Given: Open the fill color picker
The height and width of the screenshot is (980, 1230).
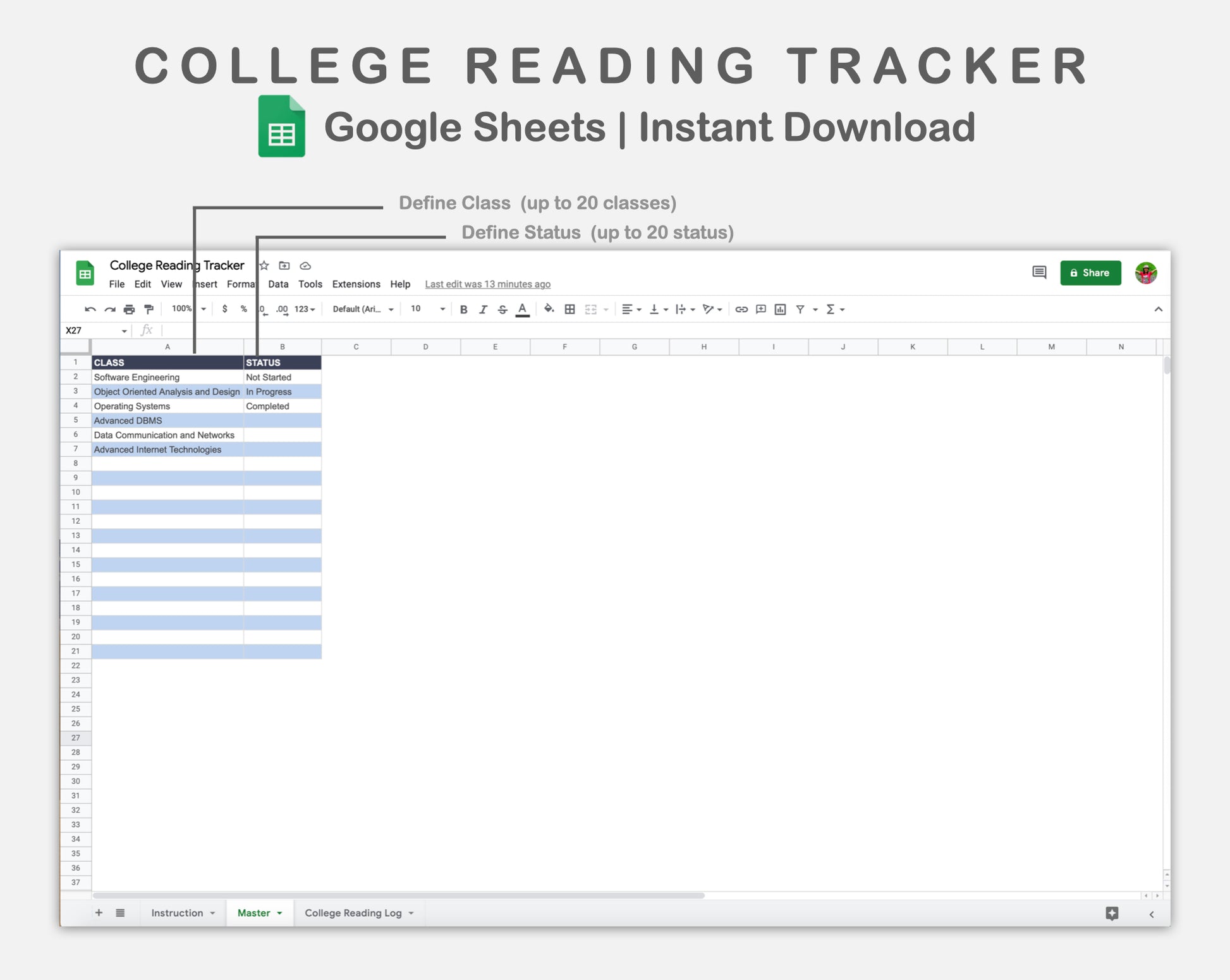Looking at the screenshot, I should tap(549, 309).
